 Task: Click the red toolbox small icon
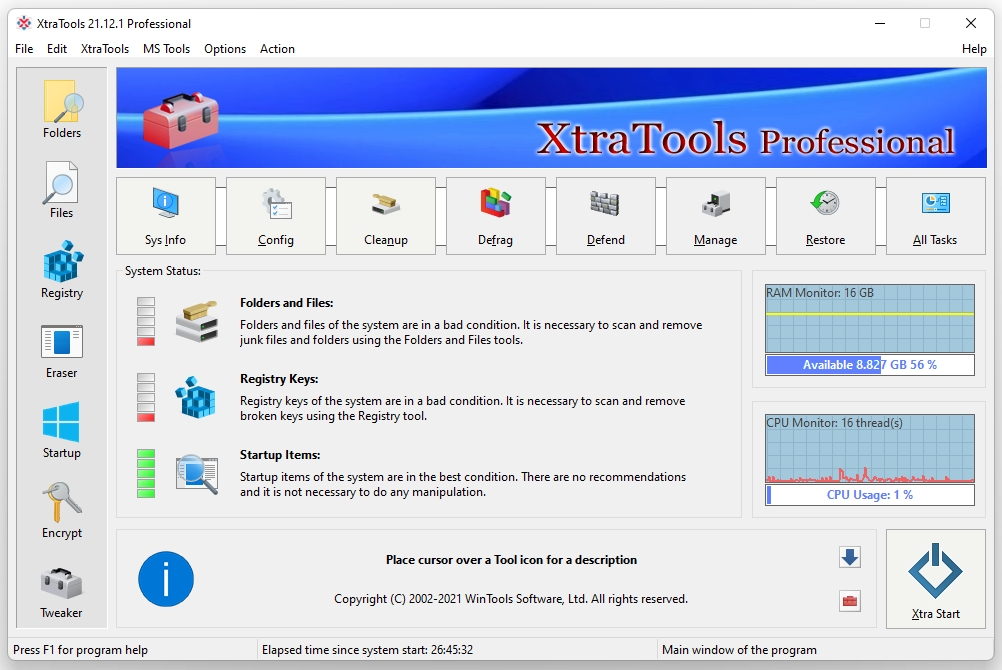pyautogui.click(x=850, y=601)
